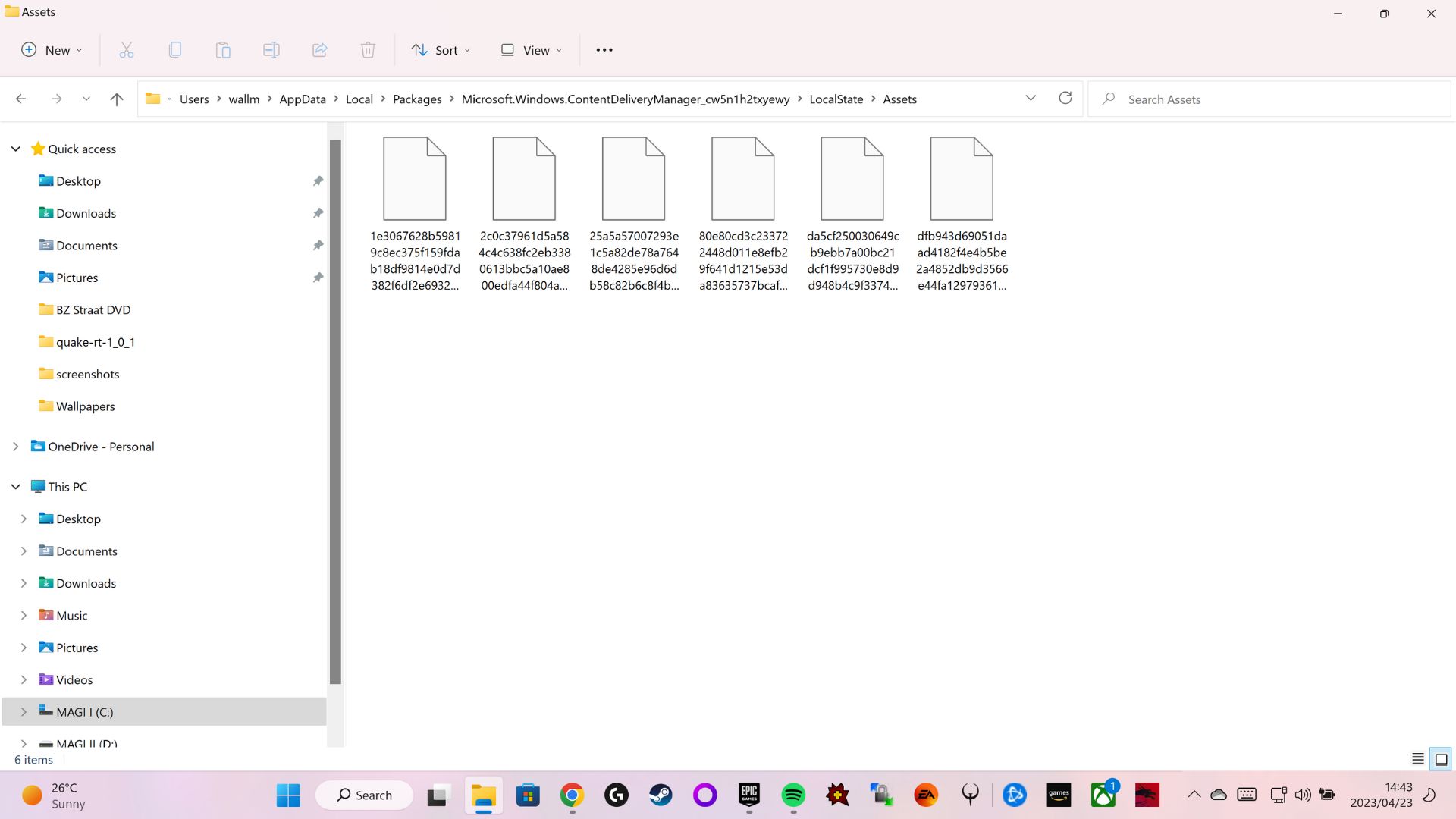The image size is (1456, 819).
Task: Open the See more ellipsis menu
Action: coord(603,49)
